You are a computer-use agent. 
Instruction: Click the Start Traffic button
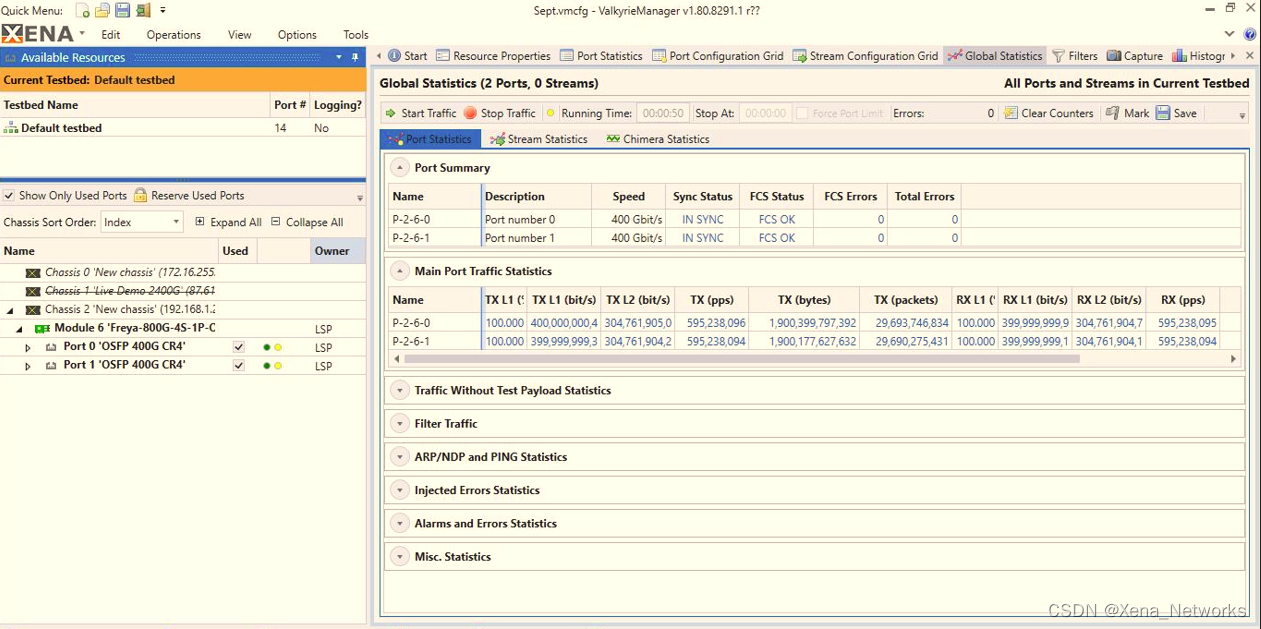click(x=420, y=113)
